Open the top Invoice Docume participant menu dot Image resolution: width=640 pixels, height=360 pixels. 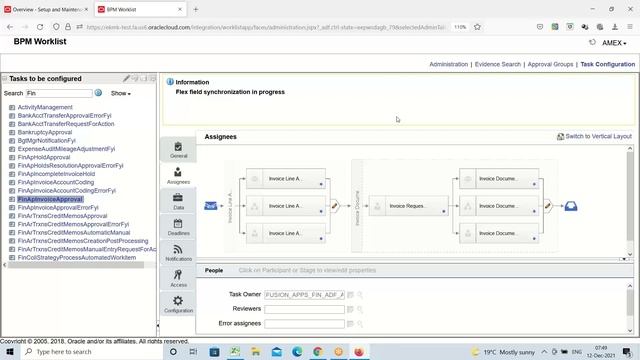click(534, 184)
